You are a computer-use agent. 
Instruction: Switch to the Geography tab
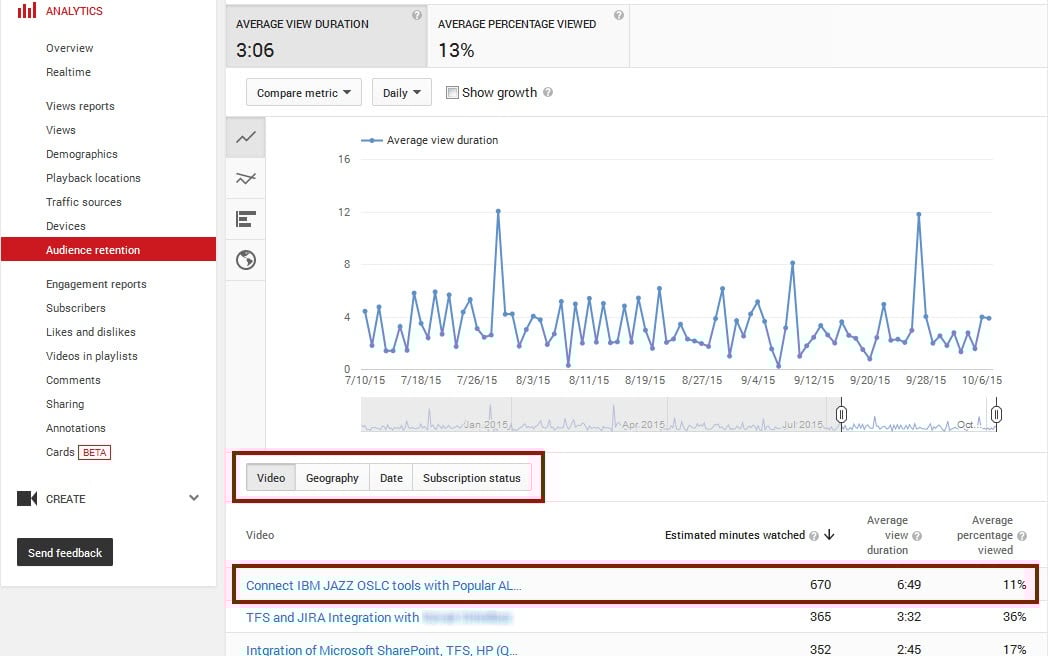[x=332, y=477]
